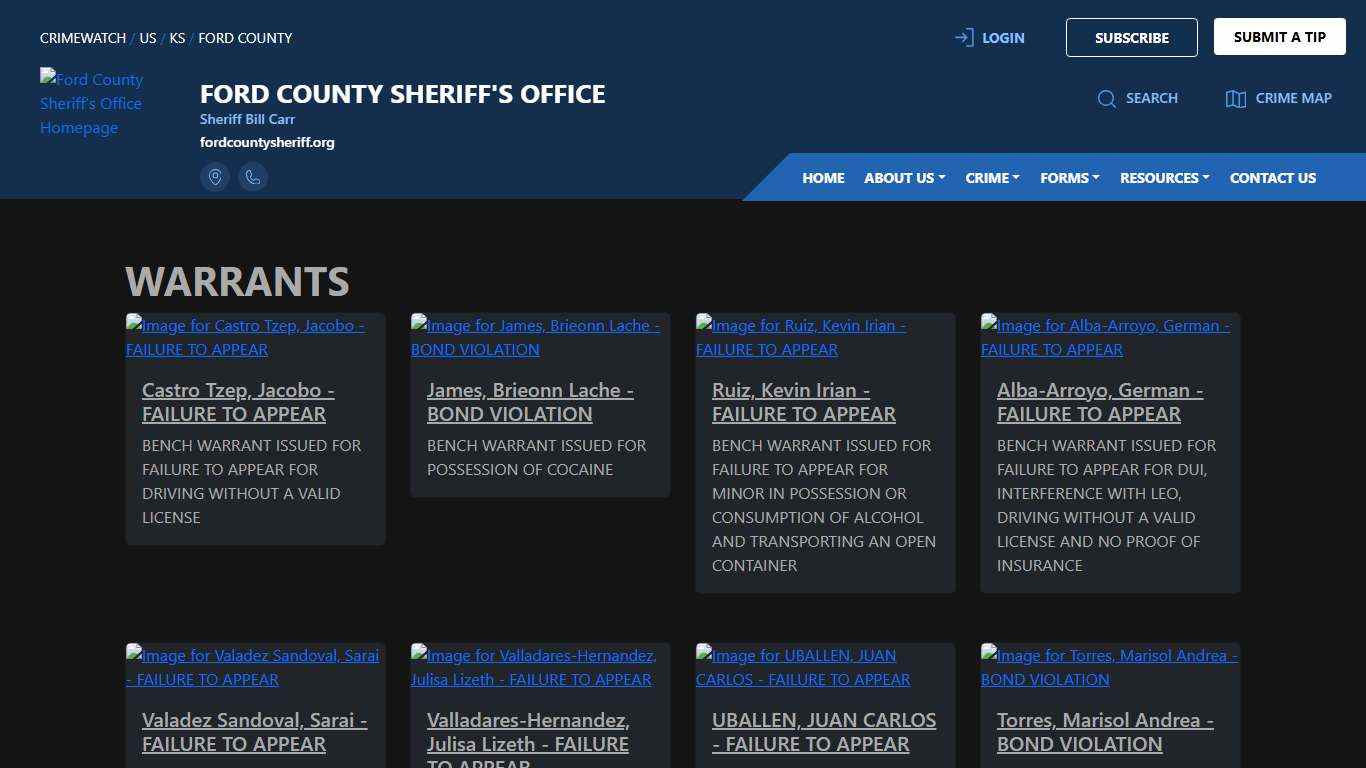1366x768 pixels.
Task: Visit the fordcountysheriff.org link
Action: [x=267, y=142]
